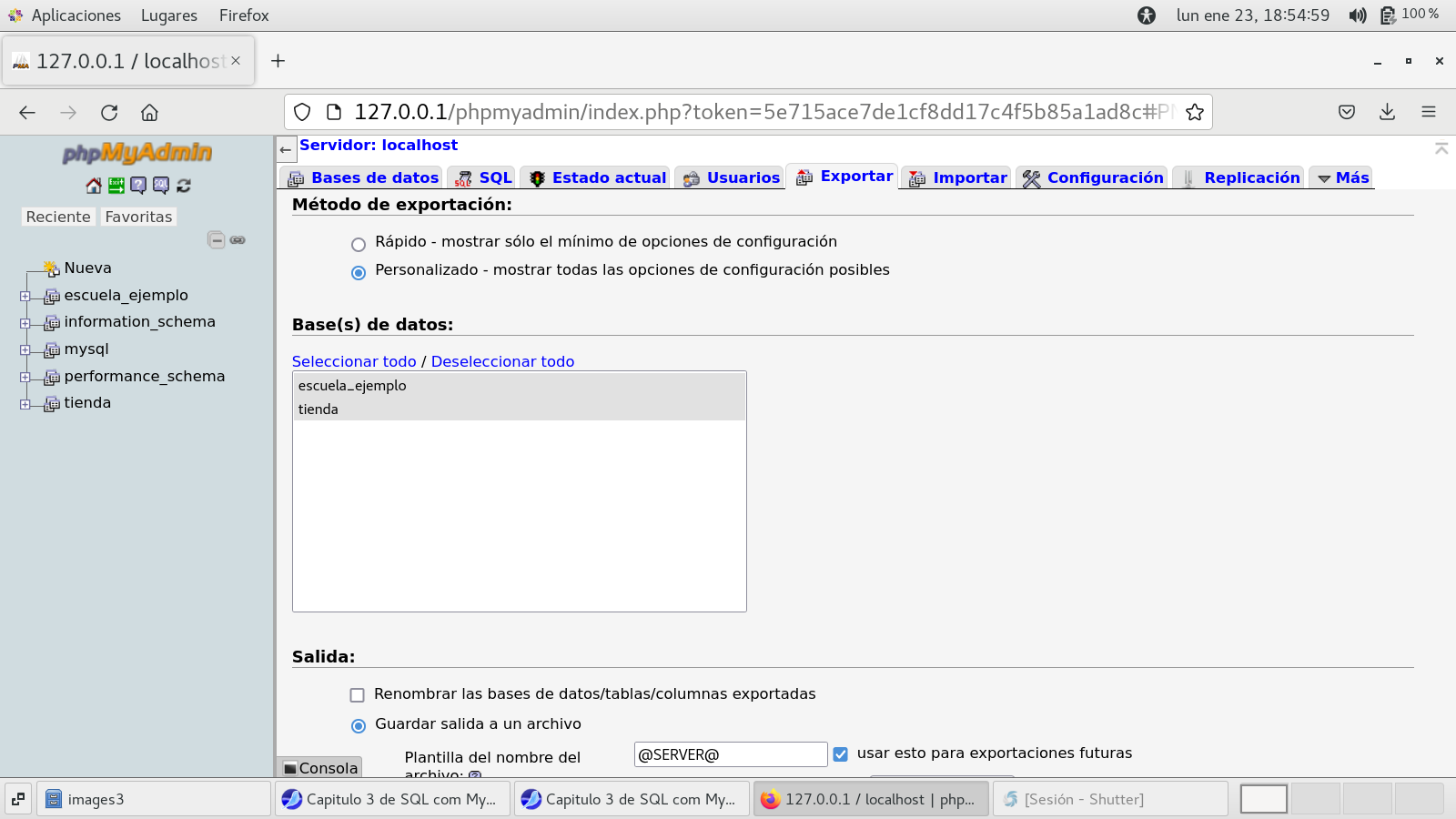
Task: Open the Más dropdown menu
Action: click(1343, 178)
